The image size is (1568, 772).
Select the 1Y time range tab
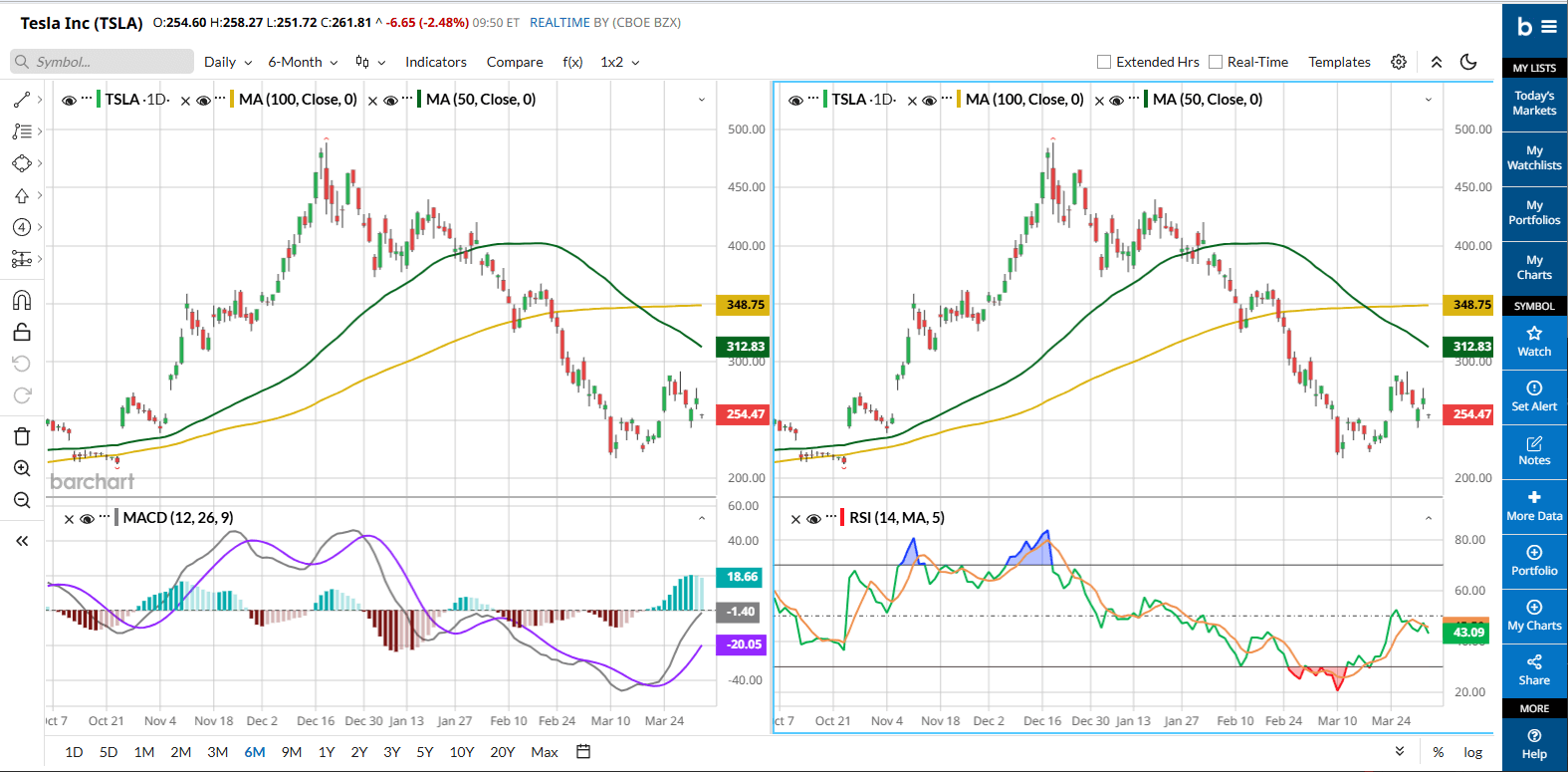[x=327, y=752]
